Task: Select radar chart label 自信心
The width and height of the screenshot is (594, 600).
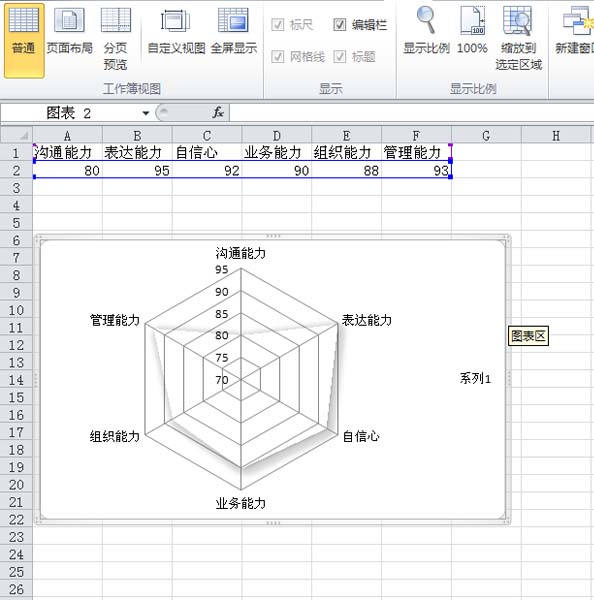Action: pos(361,436)
